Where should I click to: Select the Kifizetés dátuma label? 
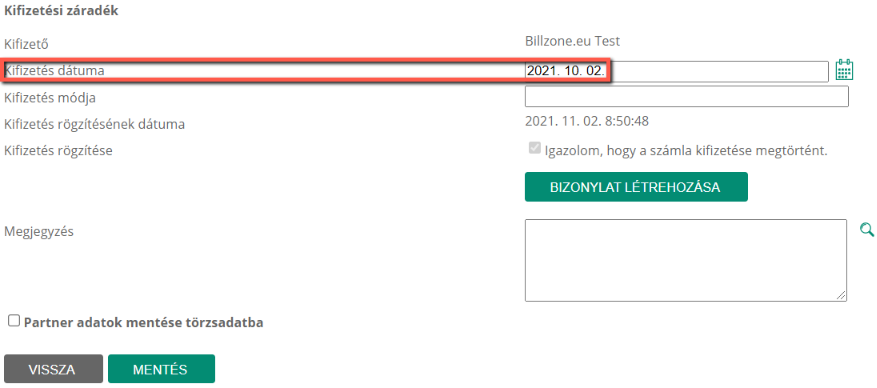coord(54,70)
